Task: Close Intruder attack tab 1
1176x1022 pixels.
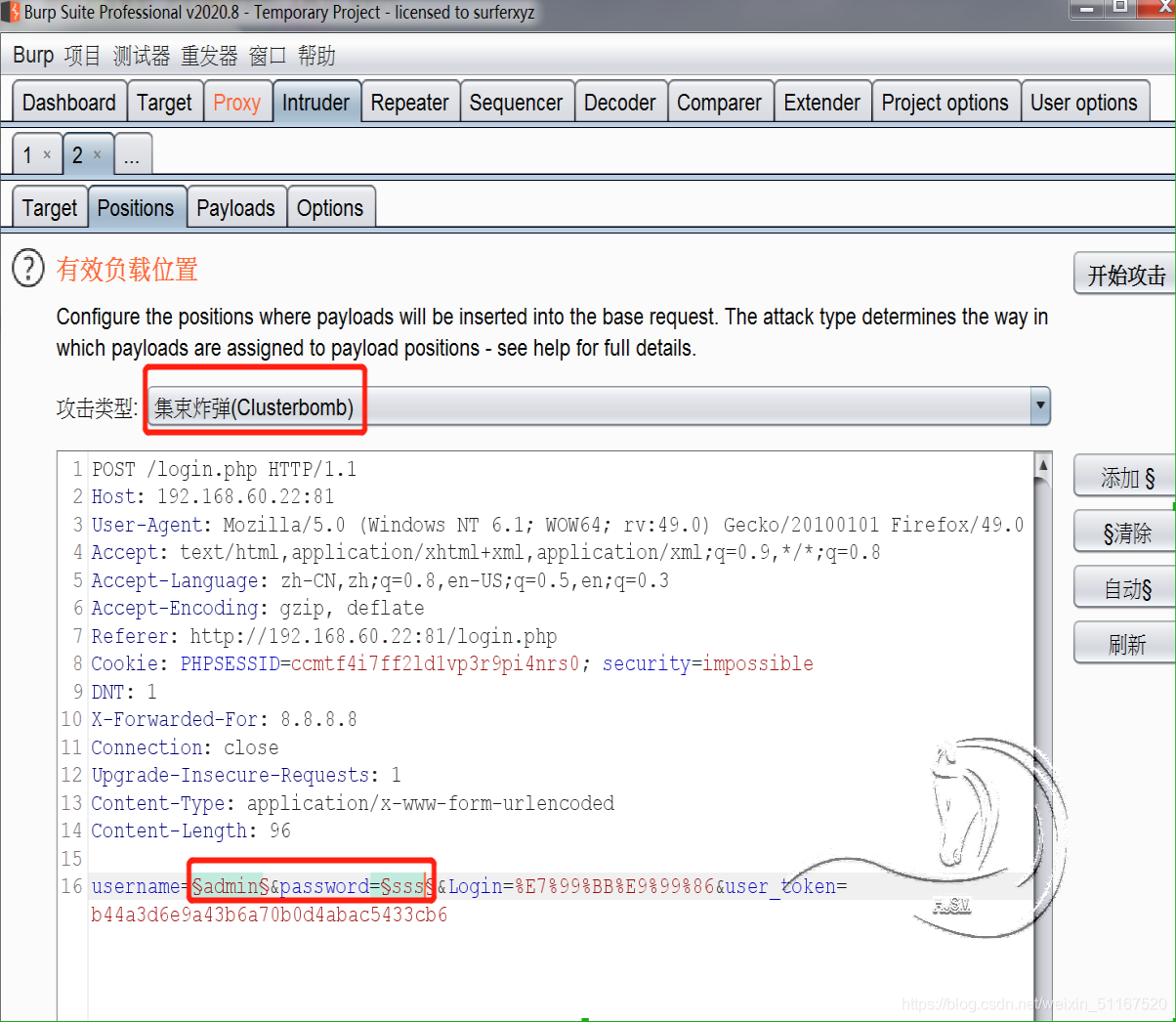Action: (x=47, y=154)
